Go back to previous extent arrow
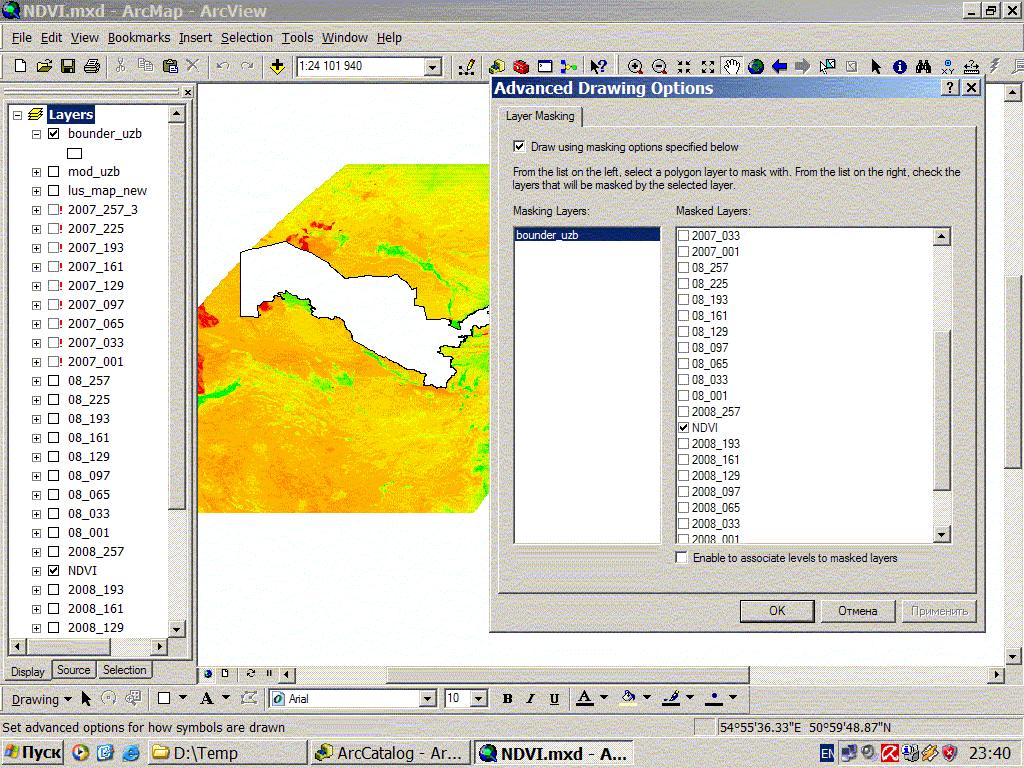The width and height of the screenshot is (1024, 768). (780, 67)
